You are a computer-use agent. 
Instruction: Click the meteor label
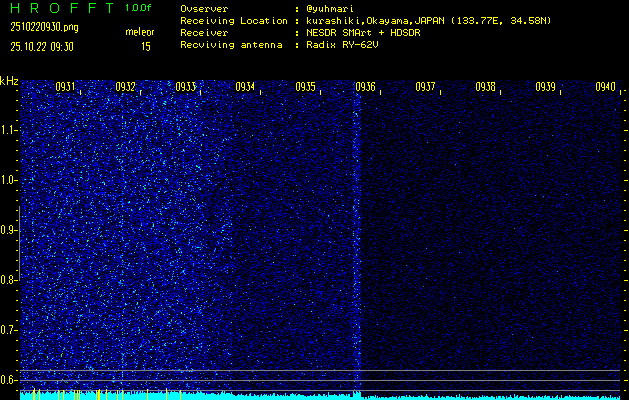(x=140, y=32)
